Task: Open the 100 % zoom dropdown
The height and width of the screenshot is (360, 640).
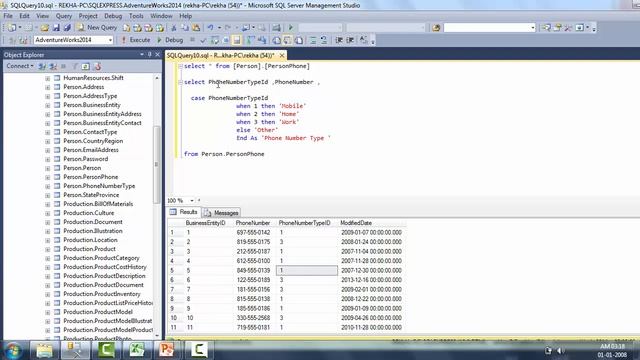Action: tap(192, 200)
